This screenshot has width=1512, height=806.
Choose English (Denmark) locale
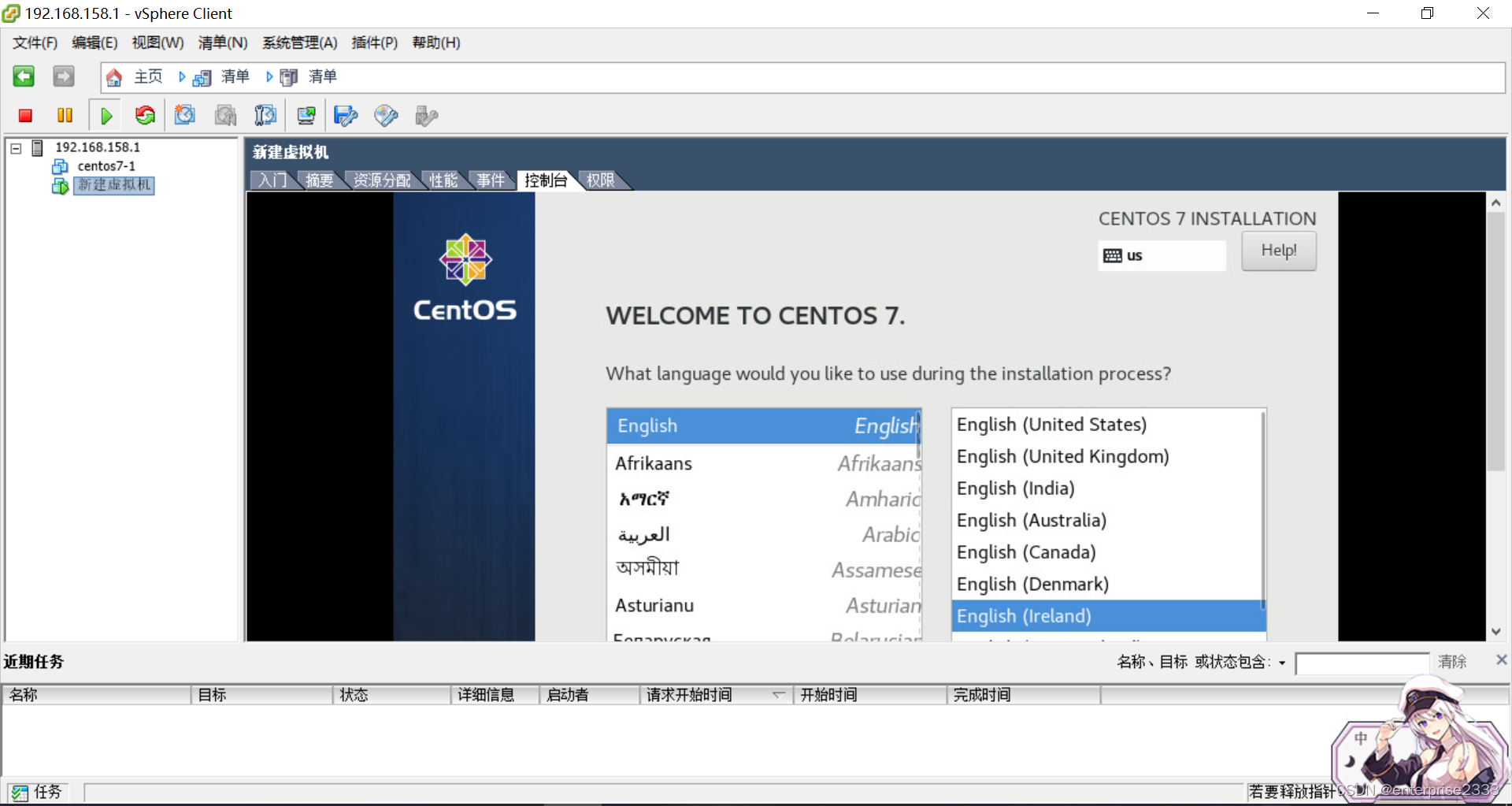point(1106,584)
